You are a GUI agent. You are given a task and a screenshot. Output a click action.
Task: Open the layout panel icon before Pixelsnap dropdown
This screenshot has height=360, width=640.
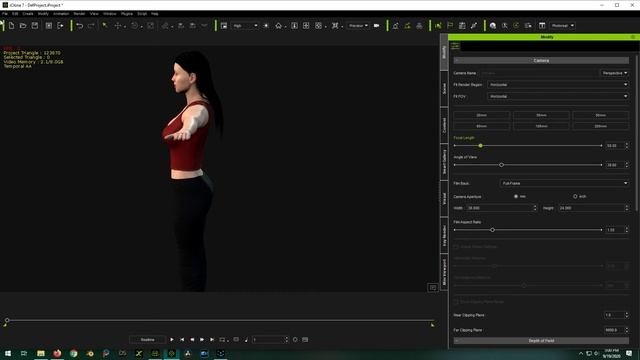(x=542, y=26)
